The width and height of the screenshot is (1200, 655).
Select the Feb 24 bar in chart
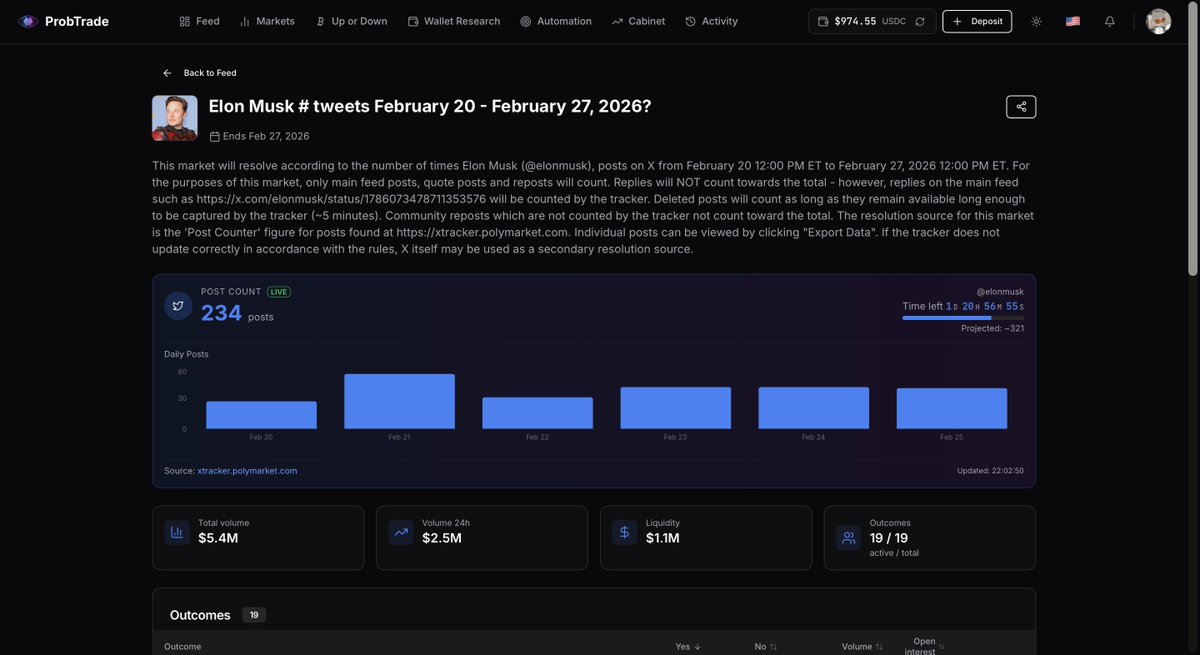point(813,408)
